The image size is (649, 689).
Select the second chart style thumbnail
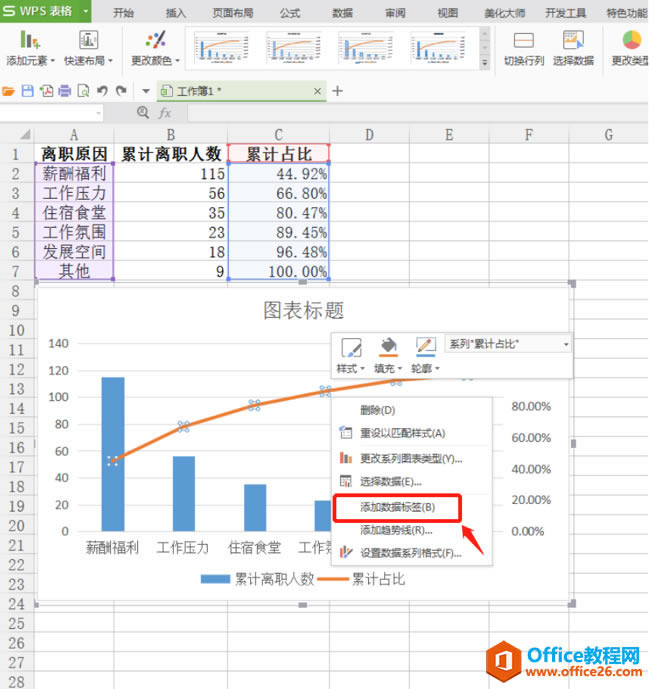point(293,47)
